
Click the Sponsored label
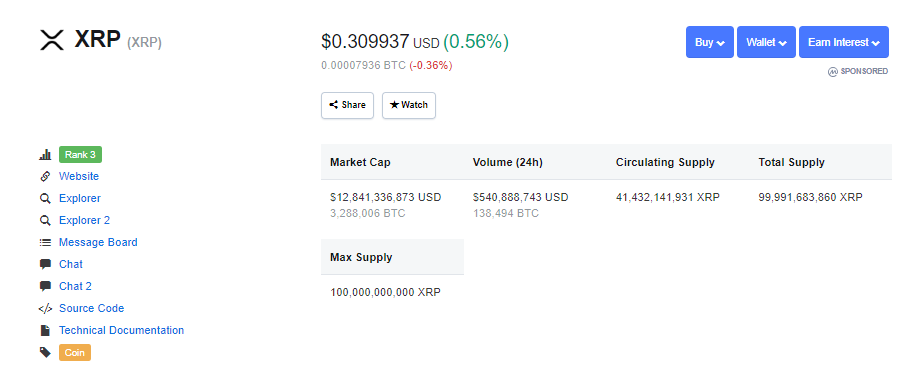[x=858, y=71]
